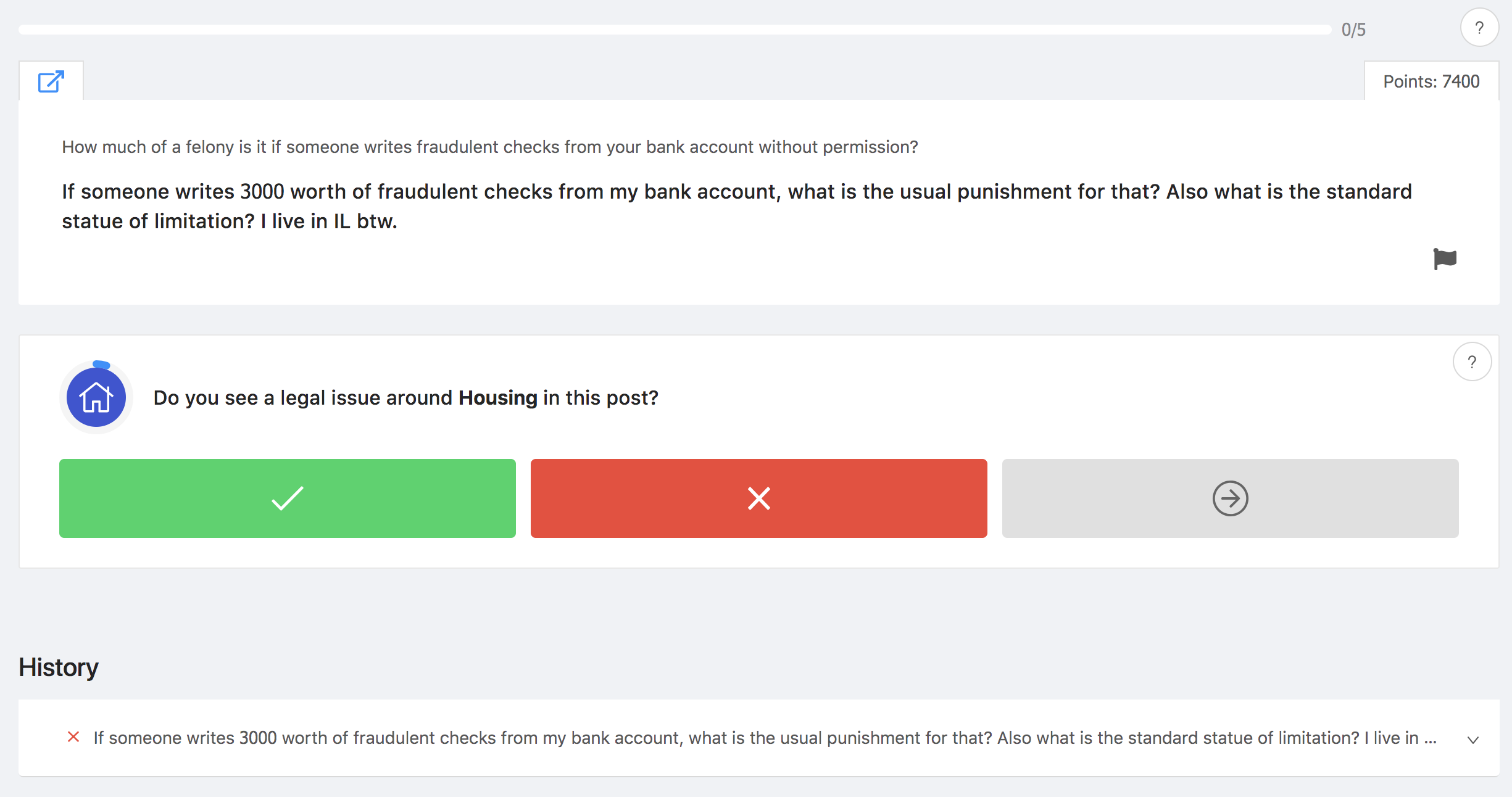Click the blue Housing house icon
This screenshot has height=797, width=1512.
point(96,397)
